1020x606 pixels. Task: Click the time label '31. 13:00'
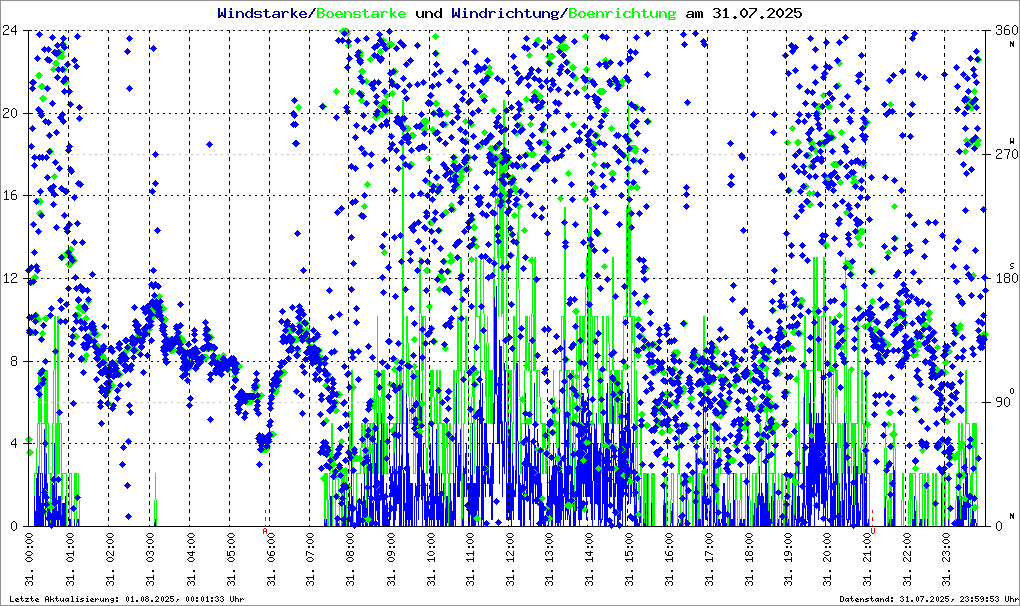pos(550,559)
